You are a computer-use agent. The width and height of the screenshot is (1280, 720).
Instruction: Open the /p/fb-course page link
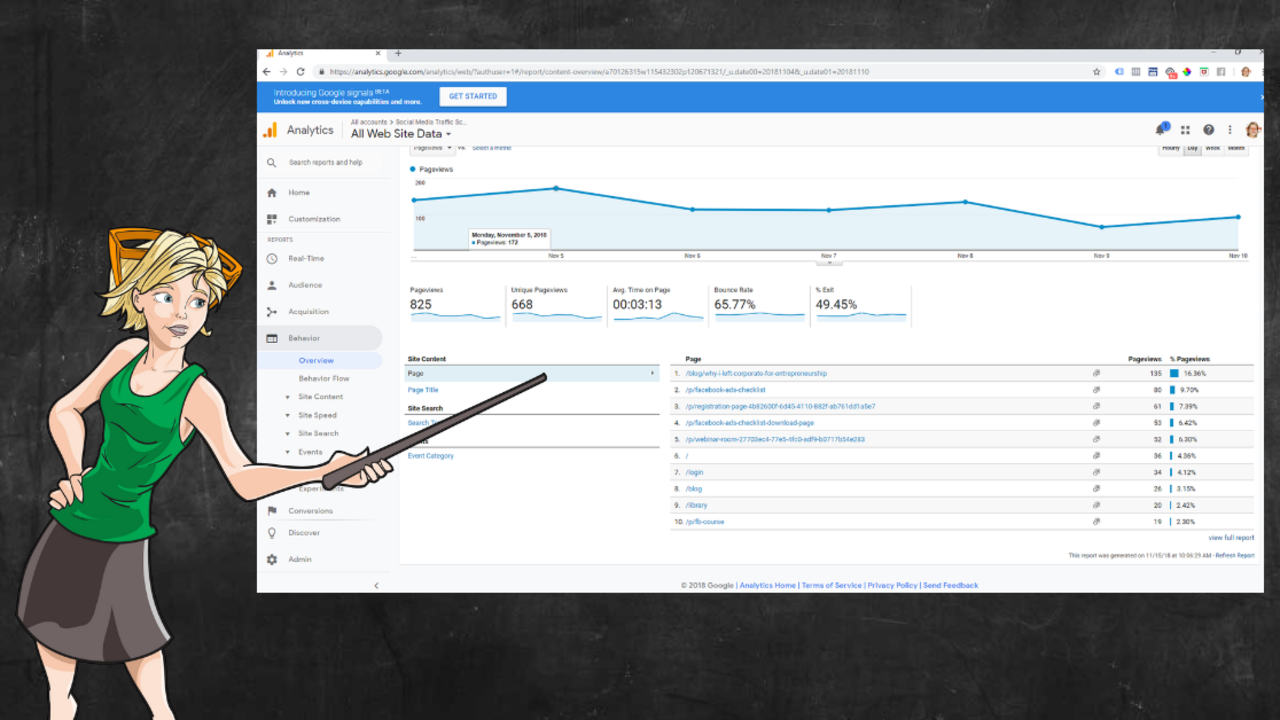pyautogui.click(x=705, y=522)
